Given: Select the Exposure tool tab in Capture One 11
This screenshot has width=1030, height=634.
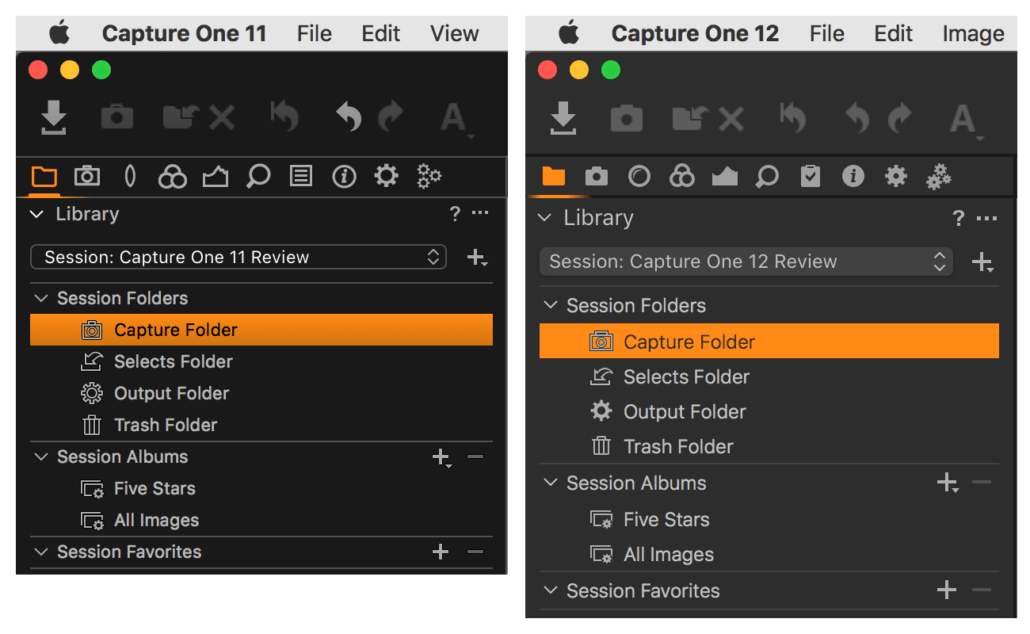Looking at the screenshot, I should pyautogui.click(x=216, y=176).
